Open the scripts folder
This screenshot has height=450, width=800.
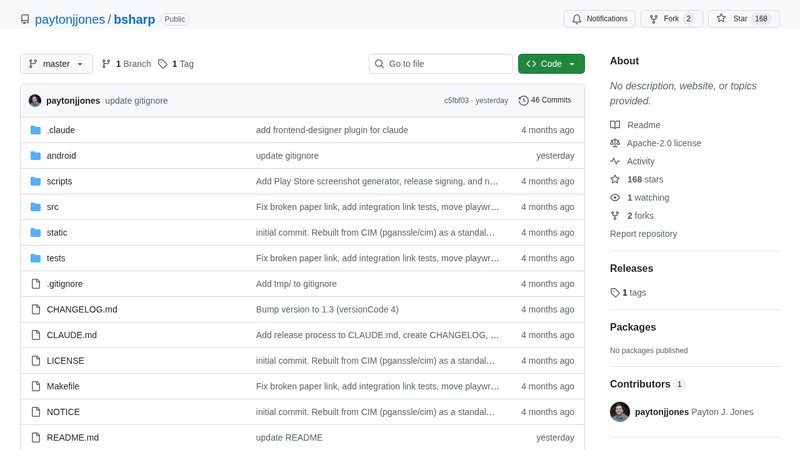point(59,181)
